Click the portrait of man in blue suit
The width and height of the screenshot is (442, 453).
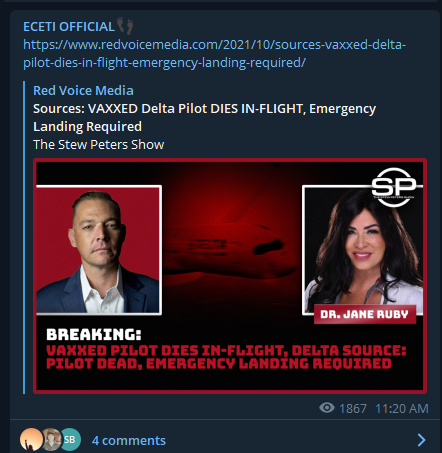[99, 250]
